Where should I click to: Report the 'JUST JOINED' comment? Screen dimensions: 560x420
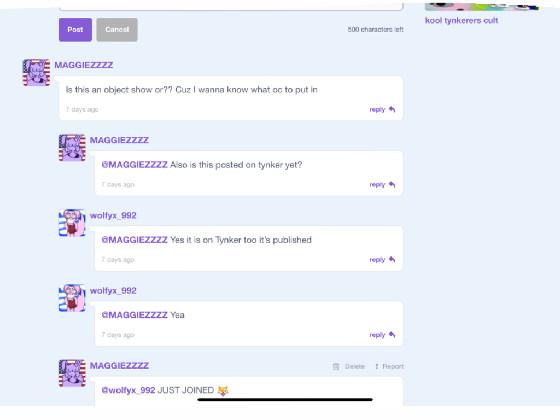(389, 366)
